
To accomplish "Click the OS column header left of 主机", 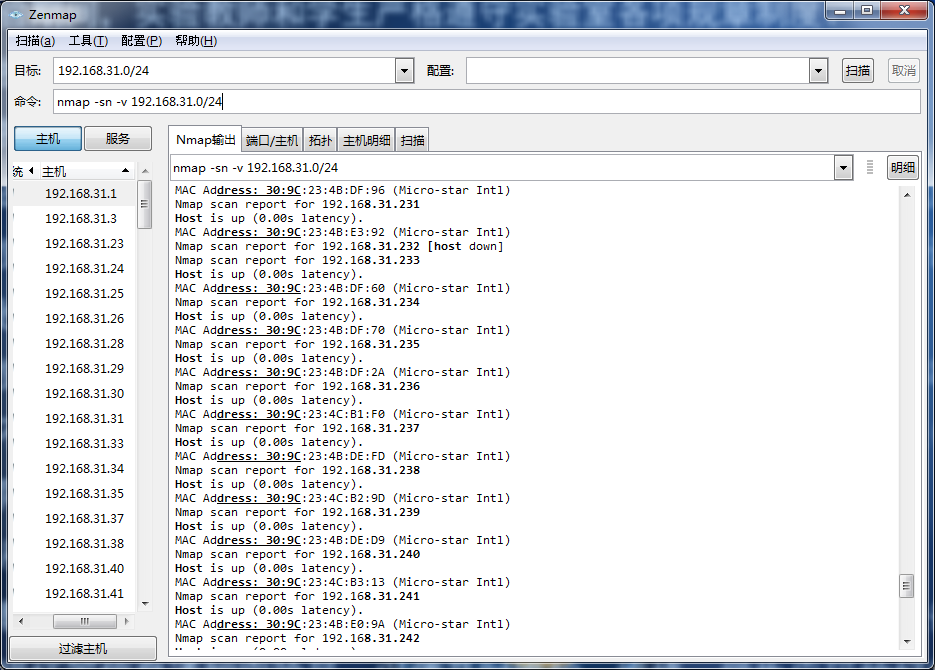I will click(x=23, y=172).
